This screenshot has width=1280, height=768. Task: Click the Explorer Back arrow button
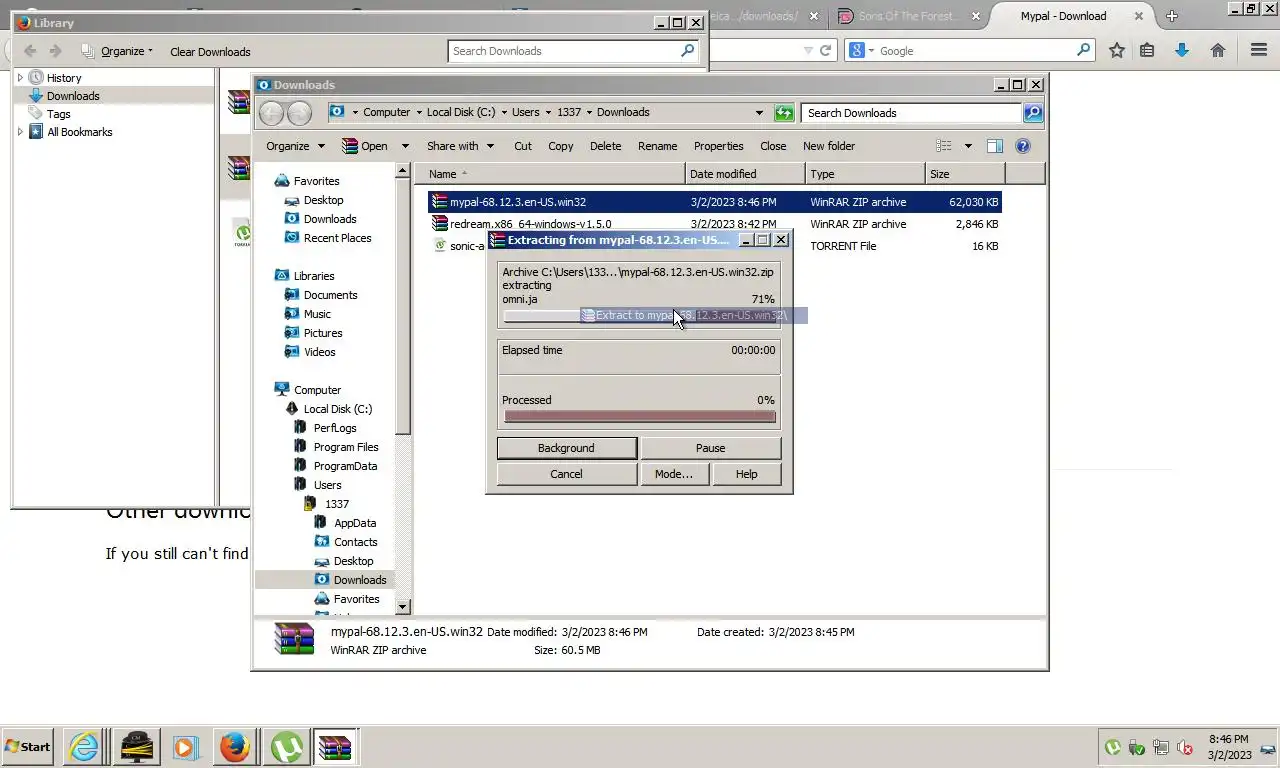(x=270, y=113)
